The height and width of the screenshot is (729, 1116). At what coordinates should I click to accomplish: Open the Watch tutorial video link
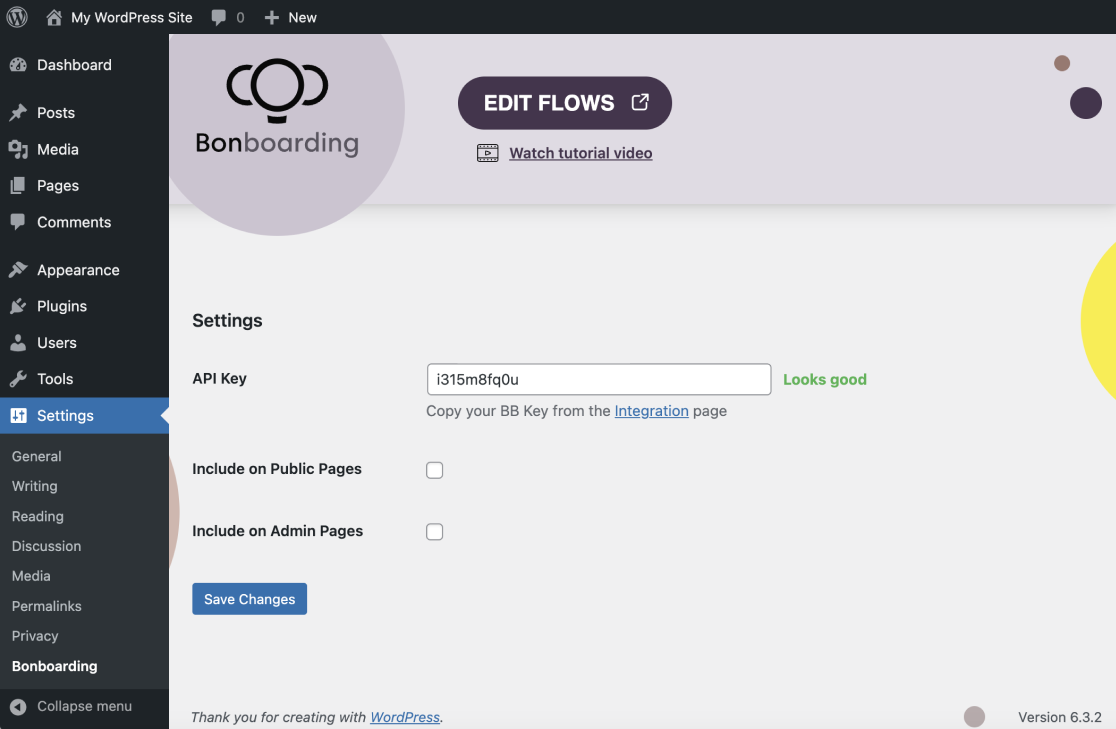pyautogui.click(x=580, y=153)
